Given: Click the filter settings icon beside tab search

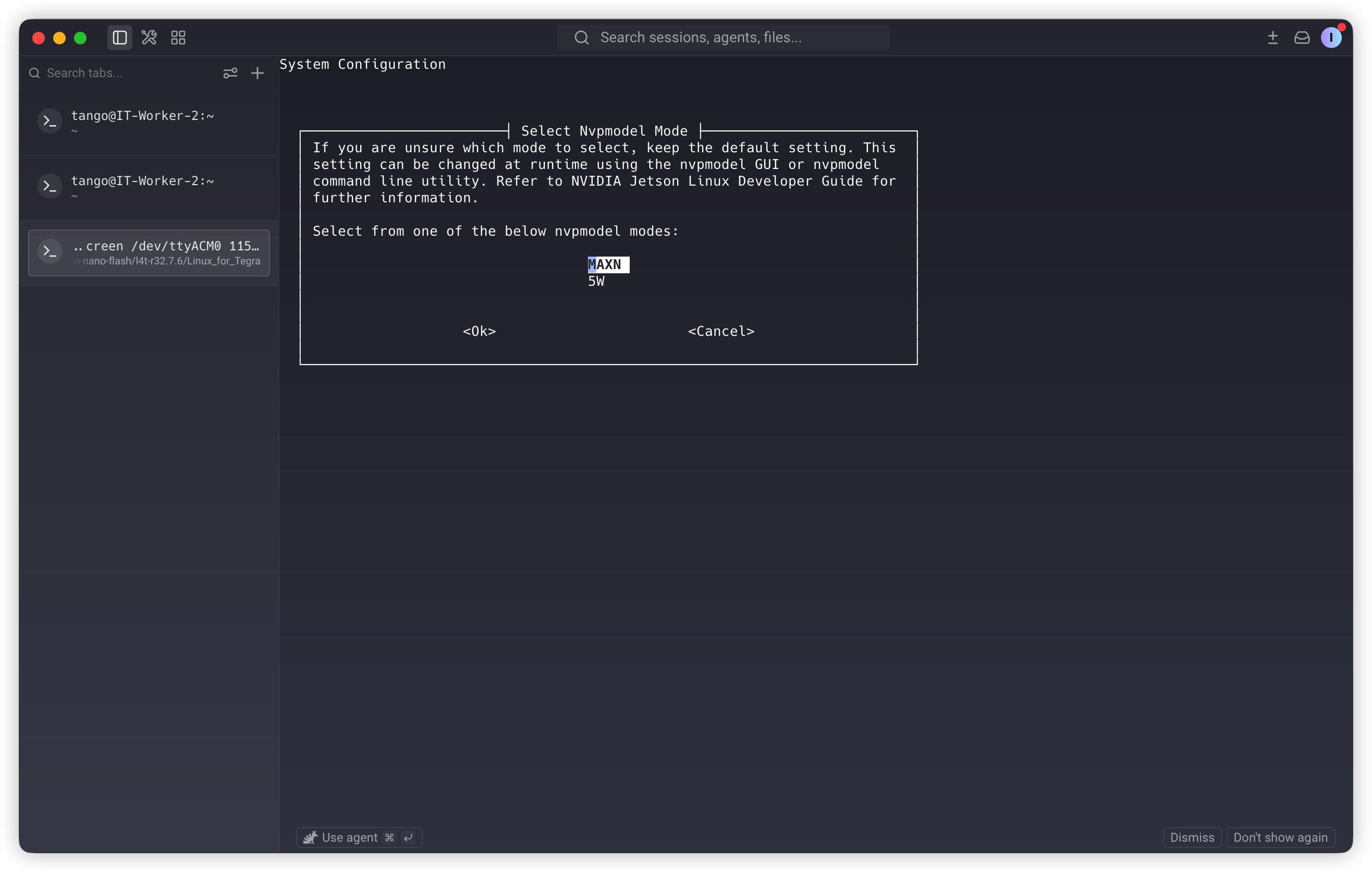Looking at the screenshot, I should coord(230,73).
